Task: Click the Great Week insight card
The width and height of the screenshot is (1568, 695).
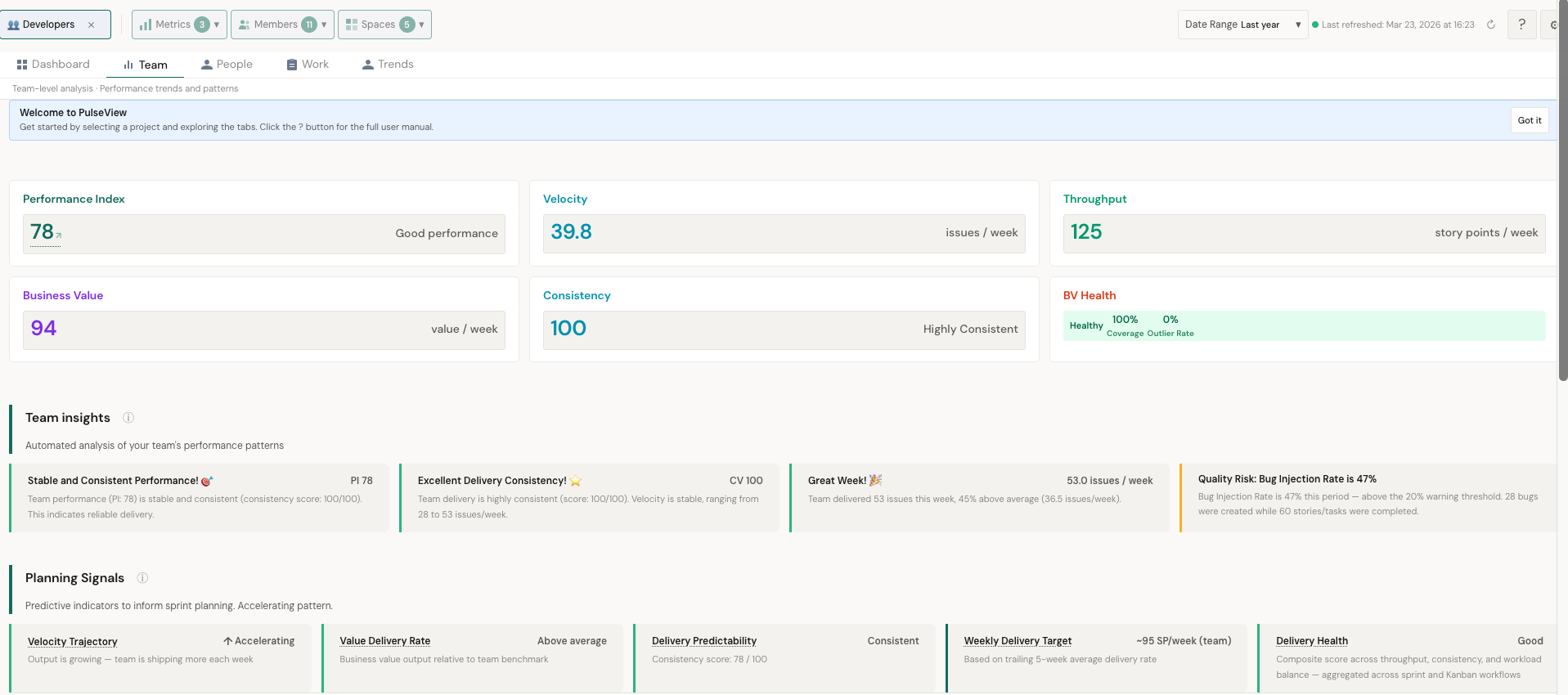Action: click(980, 498)
